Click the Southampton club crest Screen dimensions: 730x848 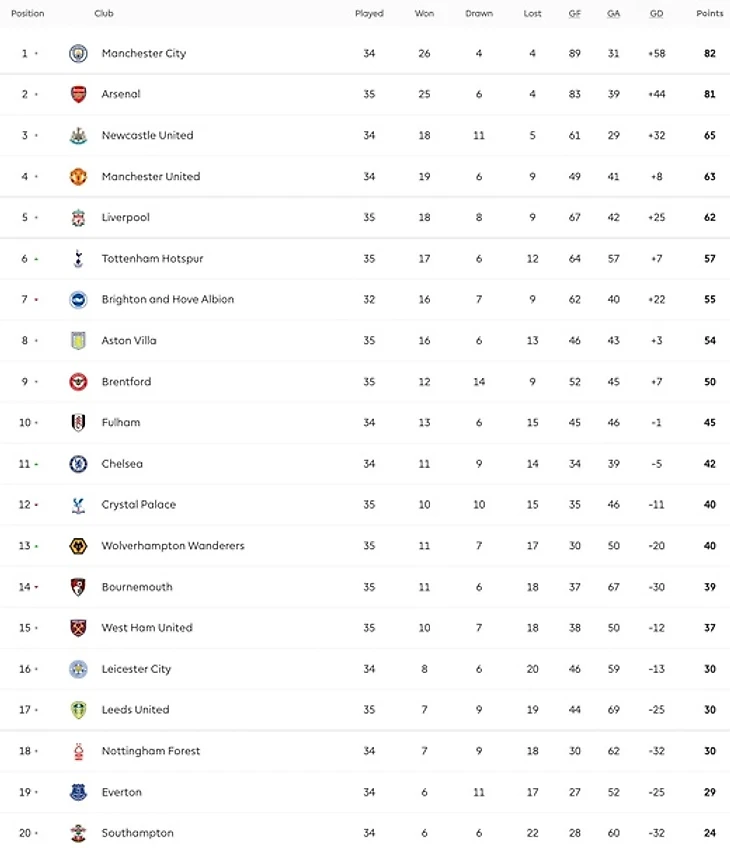[x=78, y=833]
